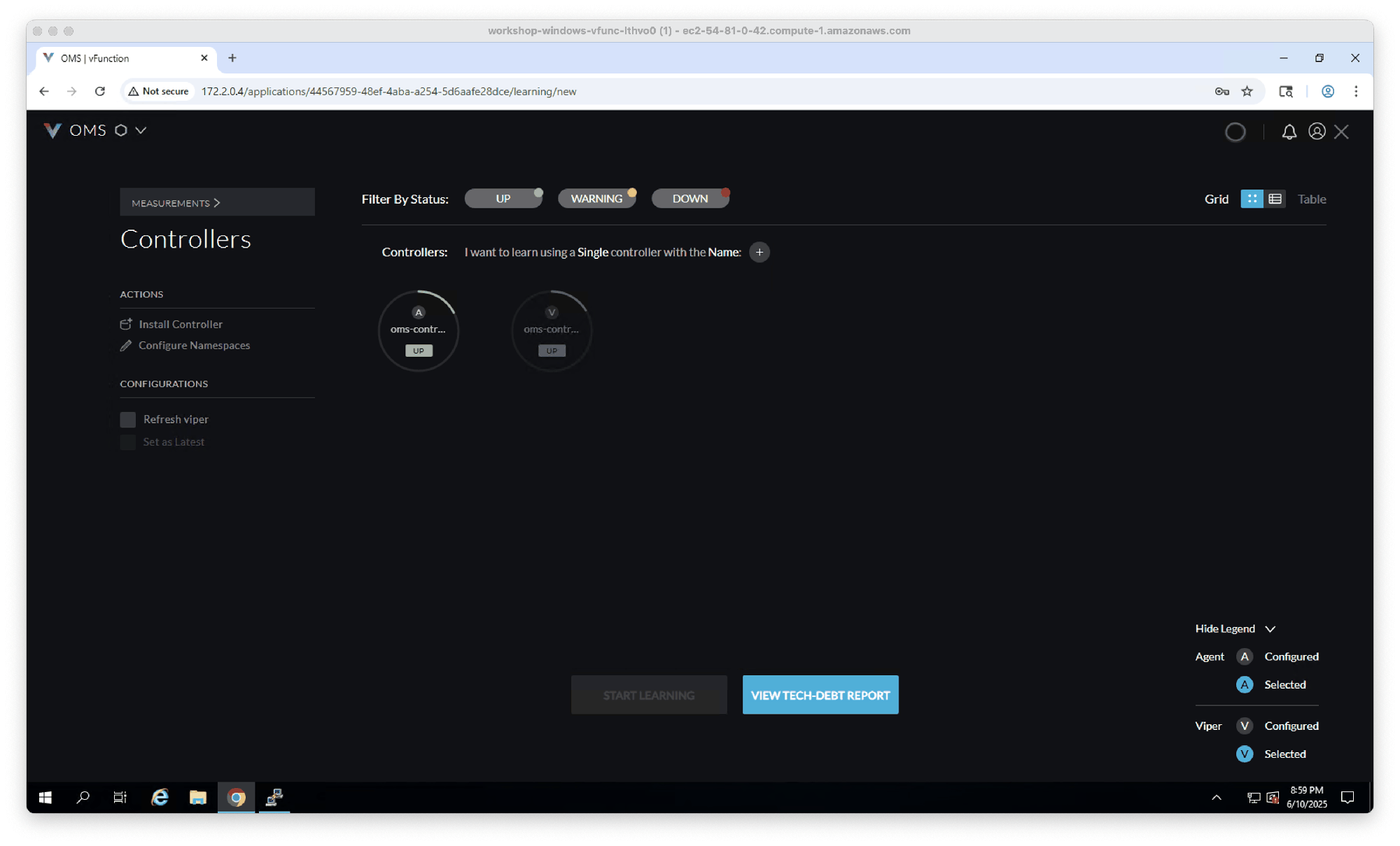Click the Viper Selected legend icon
This screenshot has width=1400, height=846.
point(1245,754)
